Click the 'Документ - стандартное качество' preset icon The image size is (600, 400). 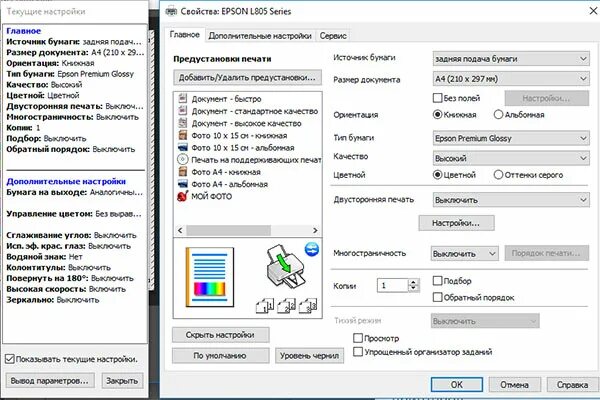click(x=183, y=111)
